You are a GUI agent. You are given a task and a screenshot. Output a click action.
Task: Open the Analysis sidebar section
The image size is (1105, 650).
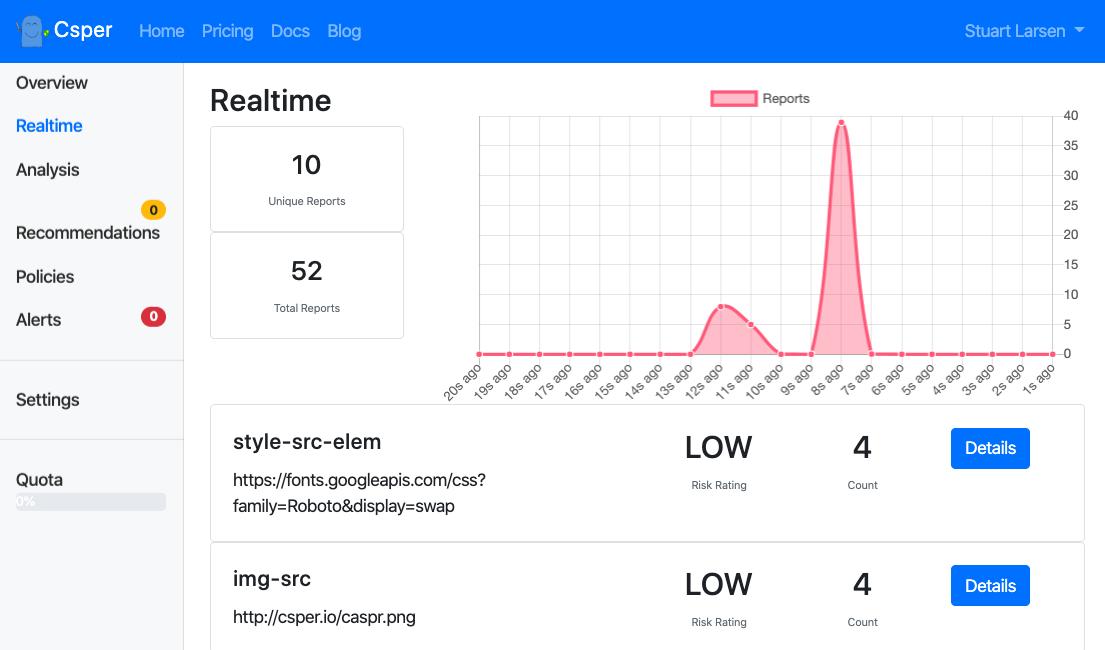47,170
